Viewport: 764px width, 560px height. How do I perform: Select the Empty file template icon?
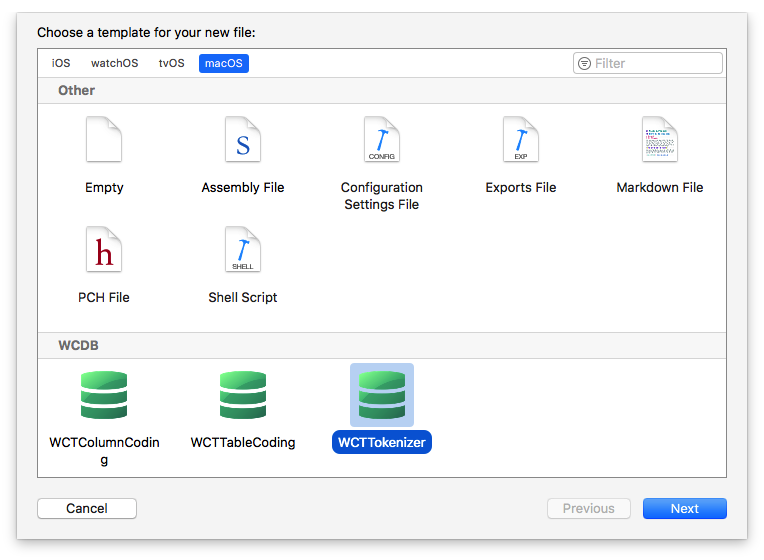coord(104,140)
